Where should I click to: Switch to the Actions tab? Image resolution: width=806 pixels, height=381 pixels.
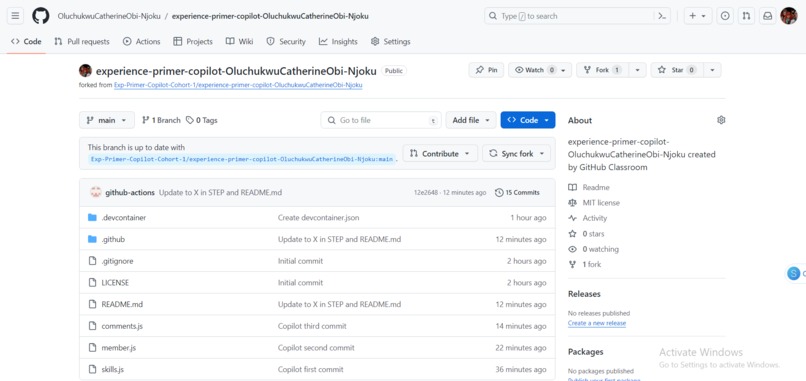pos(142,42)
